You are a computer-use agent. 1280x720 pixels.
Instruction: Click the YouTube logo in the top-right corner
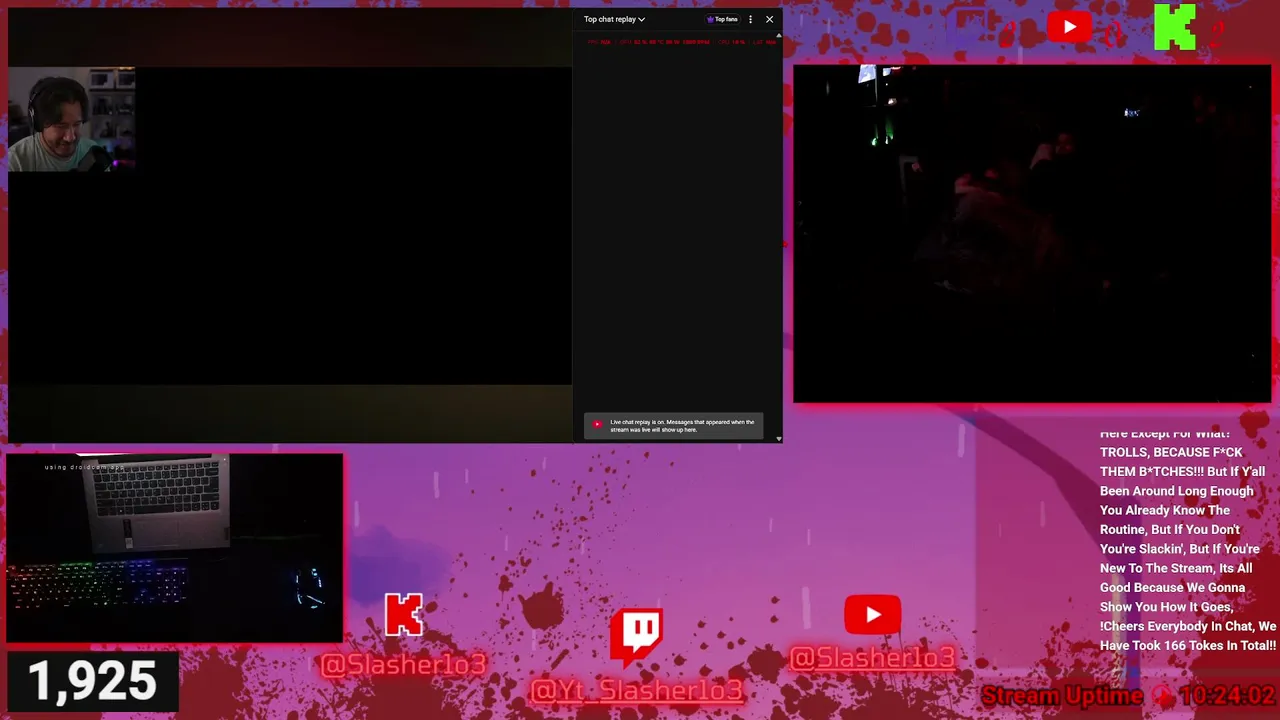1069,27
